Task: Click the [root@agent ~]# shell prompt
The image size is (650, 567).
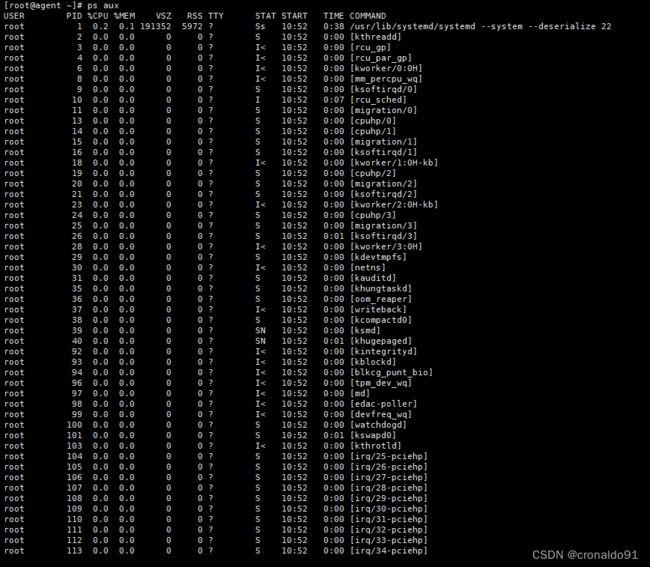Action: (x=43, y=5)
